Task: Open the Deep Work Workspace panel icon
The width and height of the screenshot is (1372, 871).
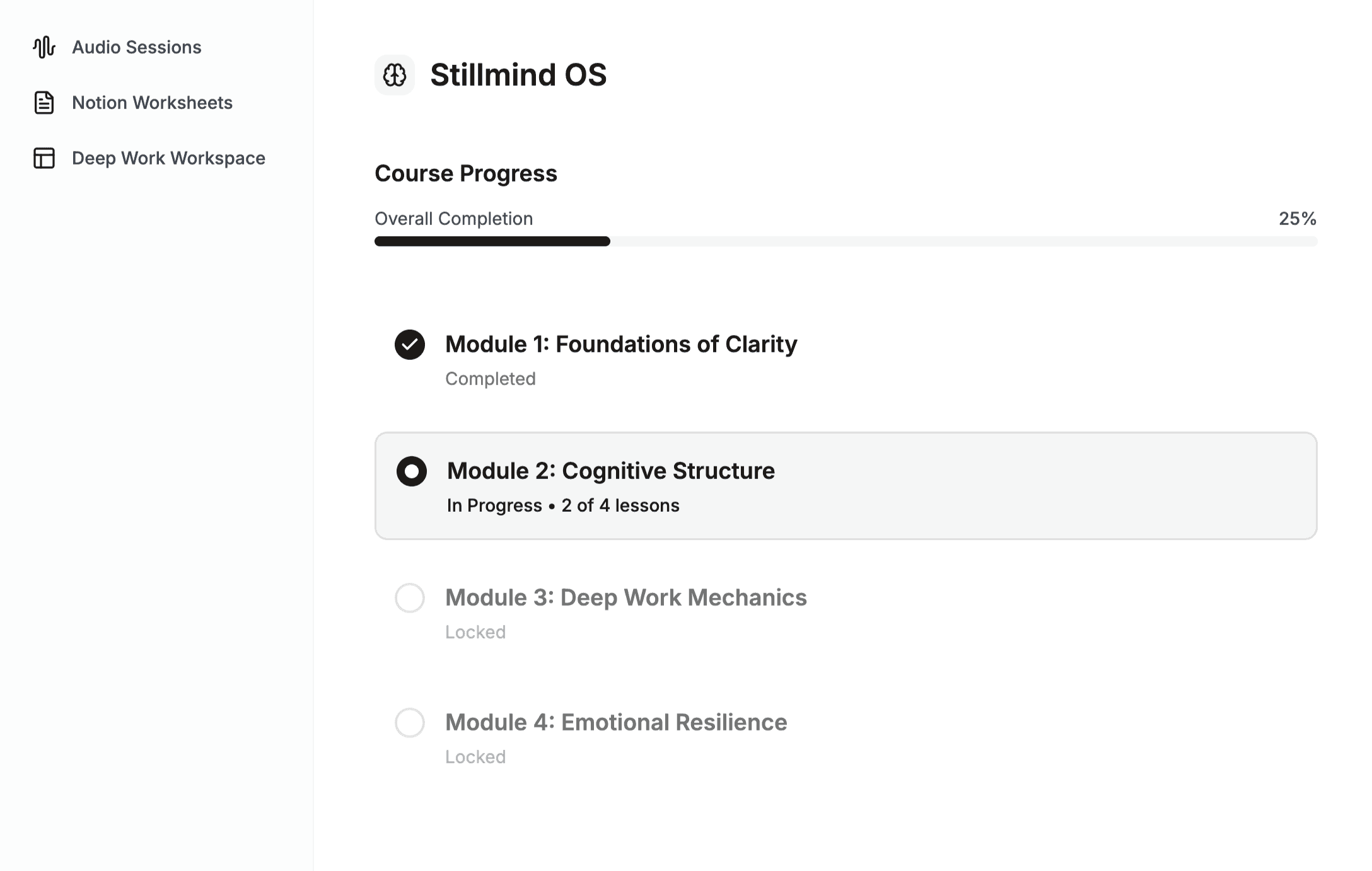Action: (44, 159)
